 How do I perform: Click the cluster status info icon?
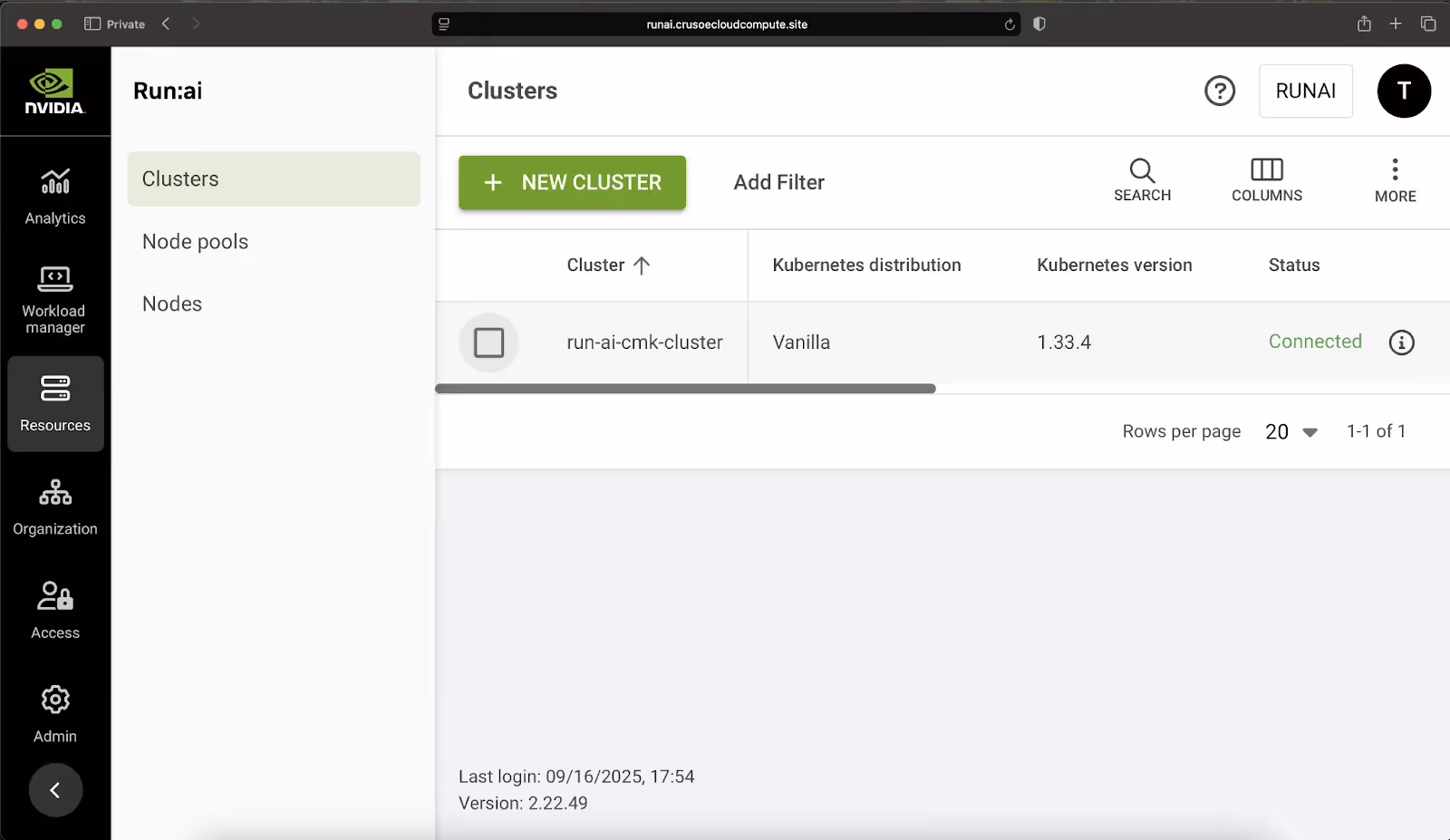click(1401, 343)
